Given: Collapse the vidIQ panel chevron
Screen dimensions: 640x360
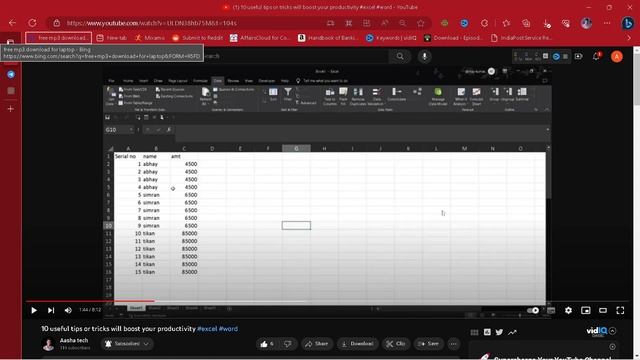Looking at the screenshot, I should pos(613,331).
